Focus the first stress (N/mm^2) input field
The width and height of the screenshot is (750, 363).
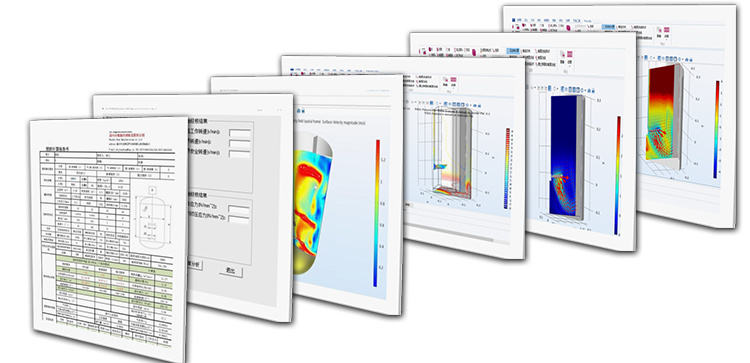pos(239,209)
